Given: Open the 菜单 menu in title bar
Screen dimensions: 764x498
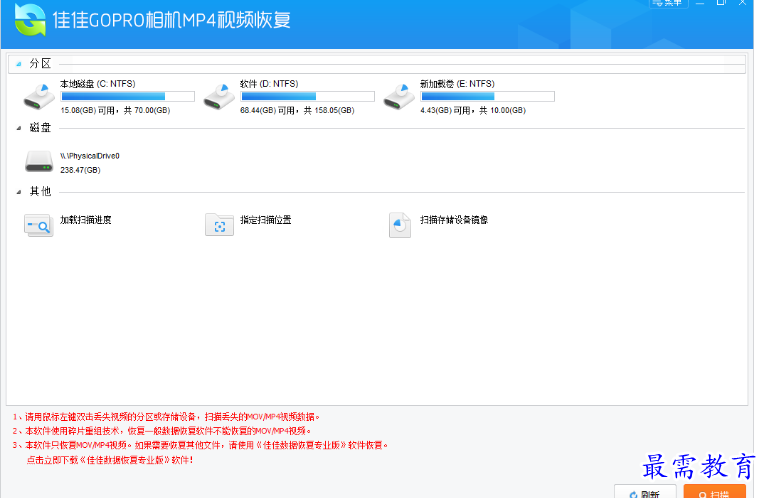Looking at the screenshot, I should (x=667, y=3).
